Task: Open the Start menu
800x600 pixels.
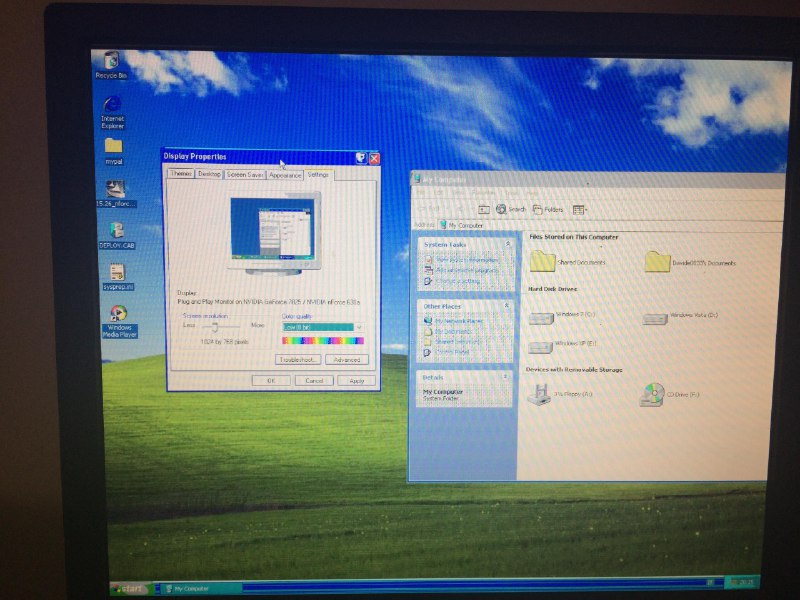Action: click(131, 589)
